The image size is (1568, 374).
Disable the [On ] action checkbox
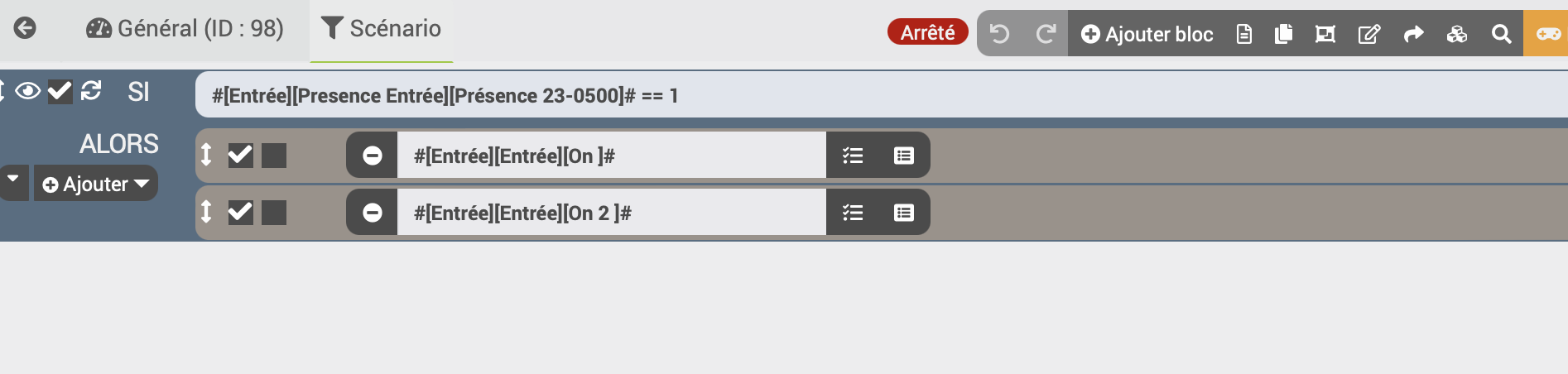click(240, 155)
